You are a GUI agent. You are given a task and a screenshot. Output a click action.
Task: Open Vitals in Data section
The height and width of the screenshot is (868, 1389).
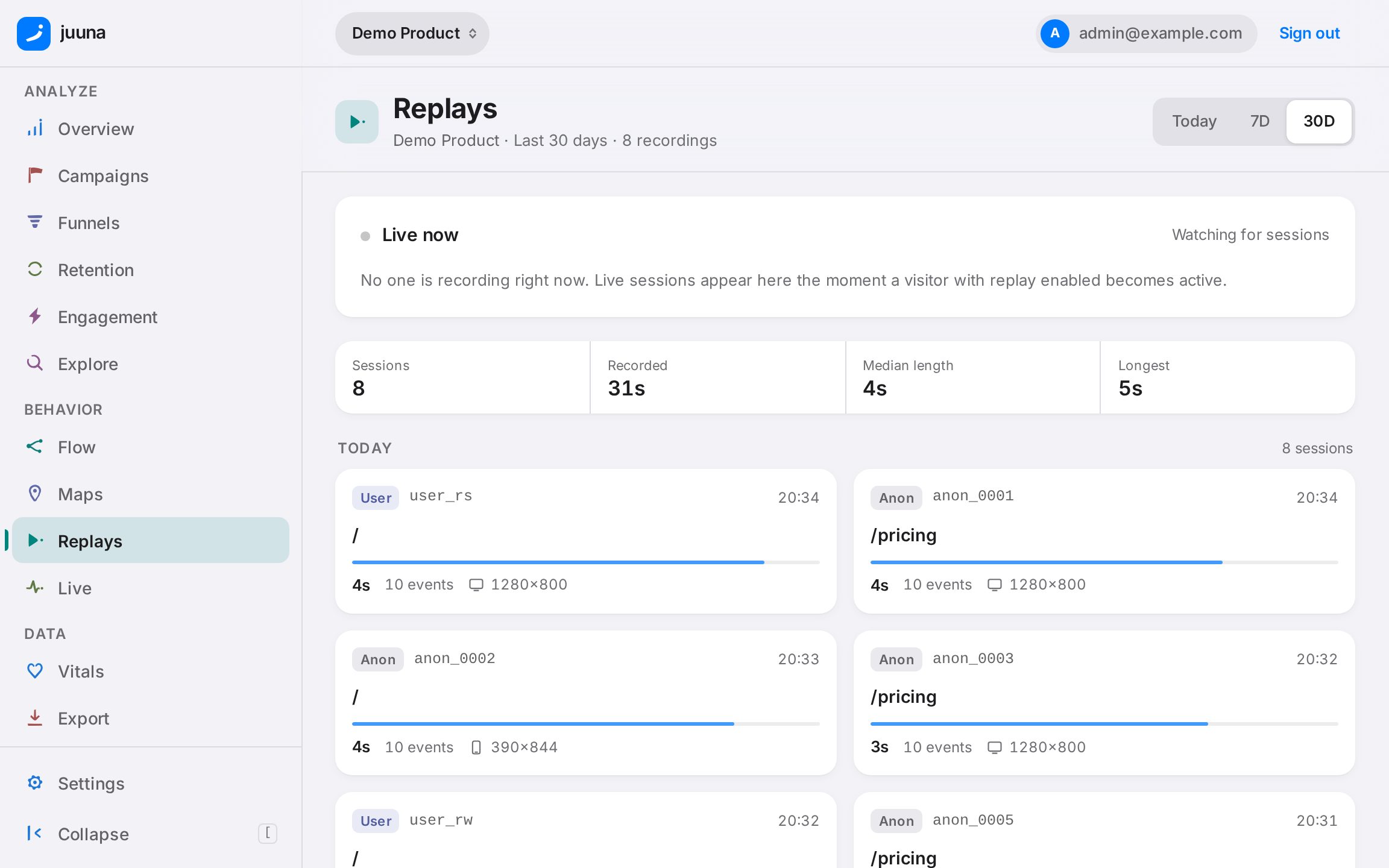[x=151, y=671]
